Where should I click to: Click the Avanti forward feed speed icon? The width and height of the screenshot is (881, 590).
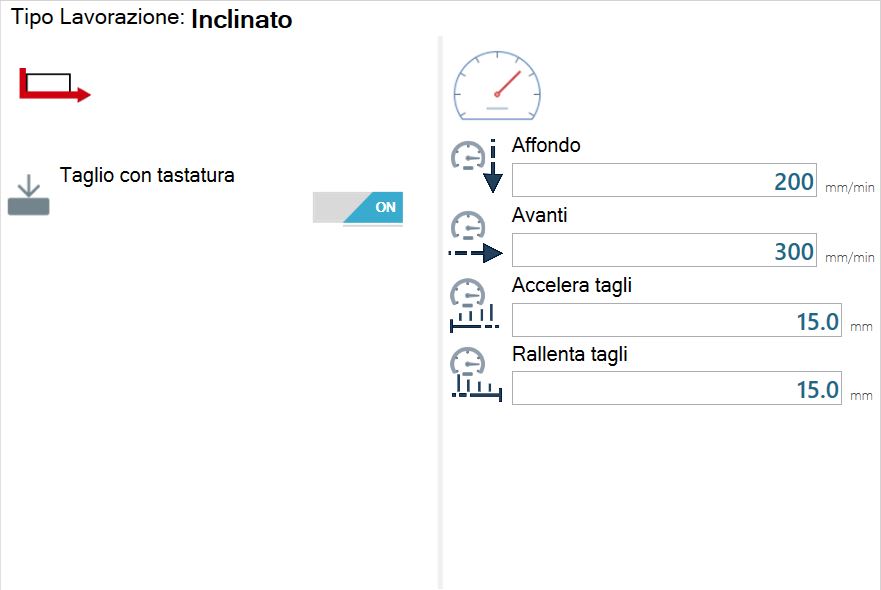pos(475,237)
